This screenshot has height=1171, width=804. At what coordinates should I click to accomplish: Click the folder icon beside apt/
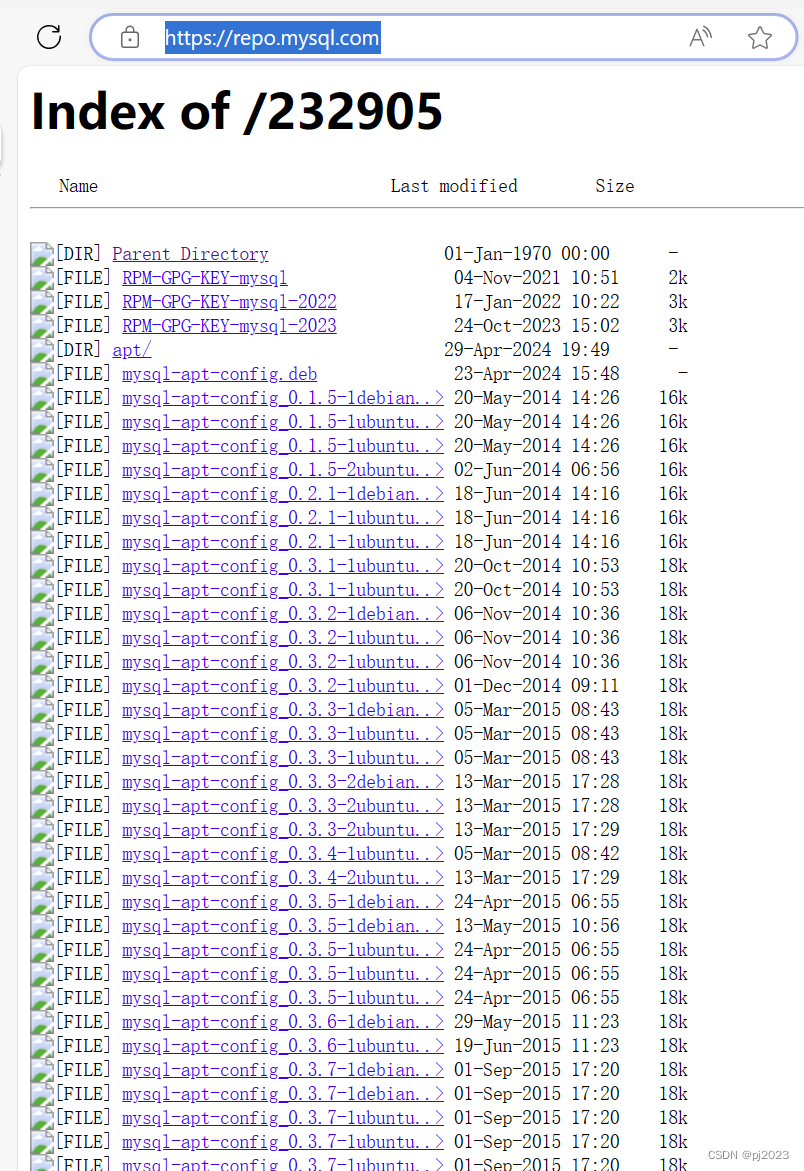(42, 350)
